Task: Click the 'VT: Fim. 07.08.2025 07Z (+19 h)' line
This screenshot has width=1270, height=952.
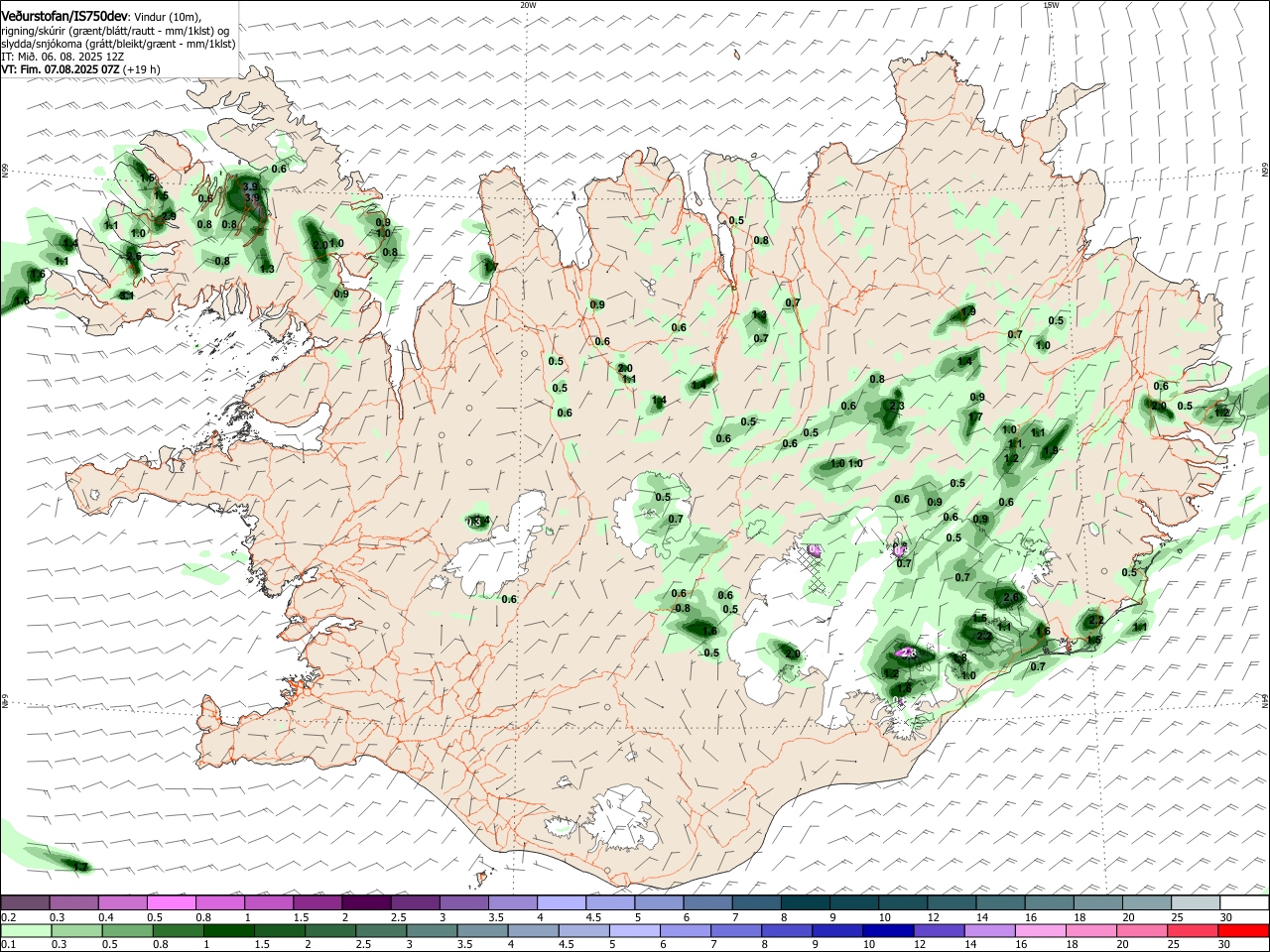Action: 80,69
